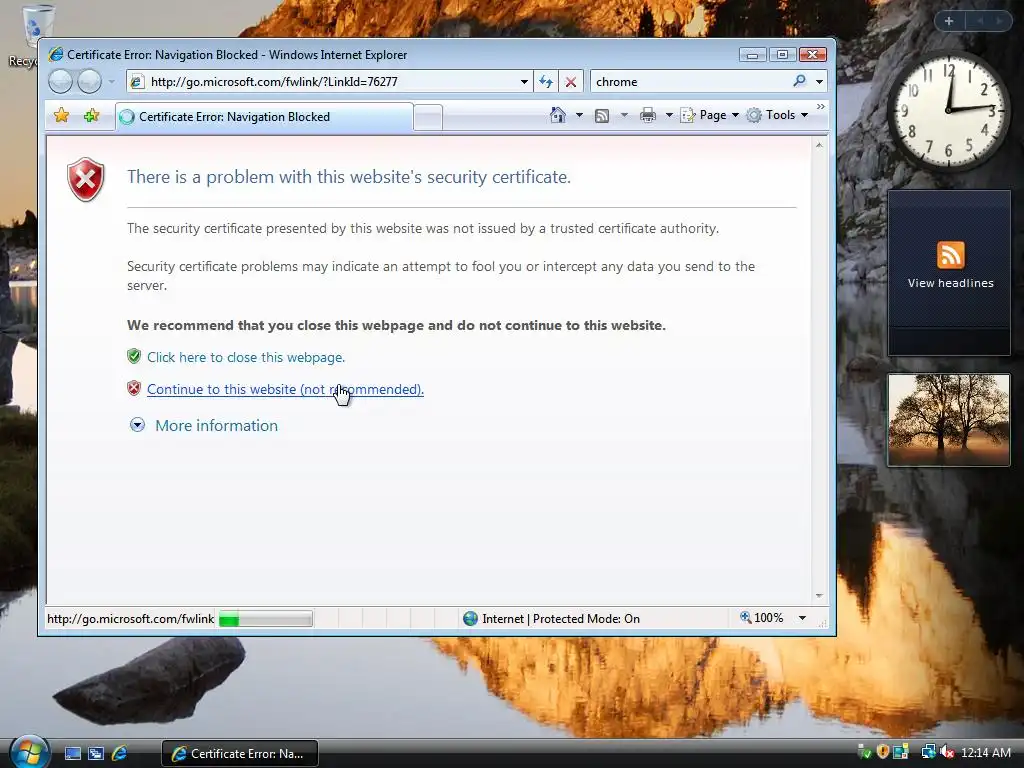Open a new blank tab

pyautogui.click(x=428, y=118)
